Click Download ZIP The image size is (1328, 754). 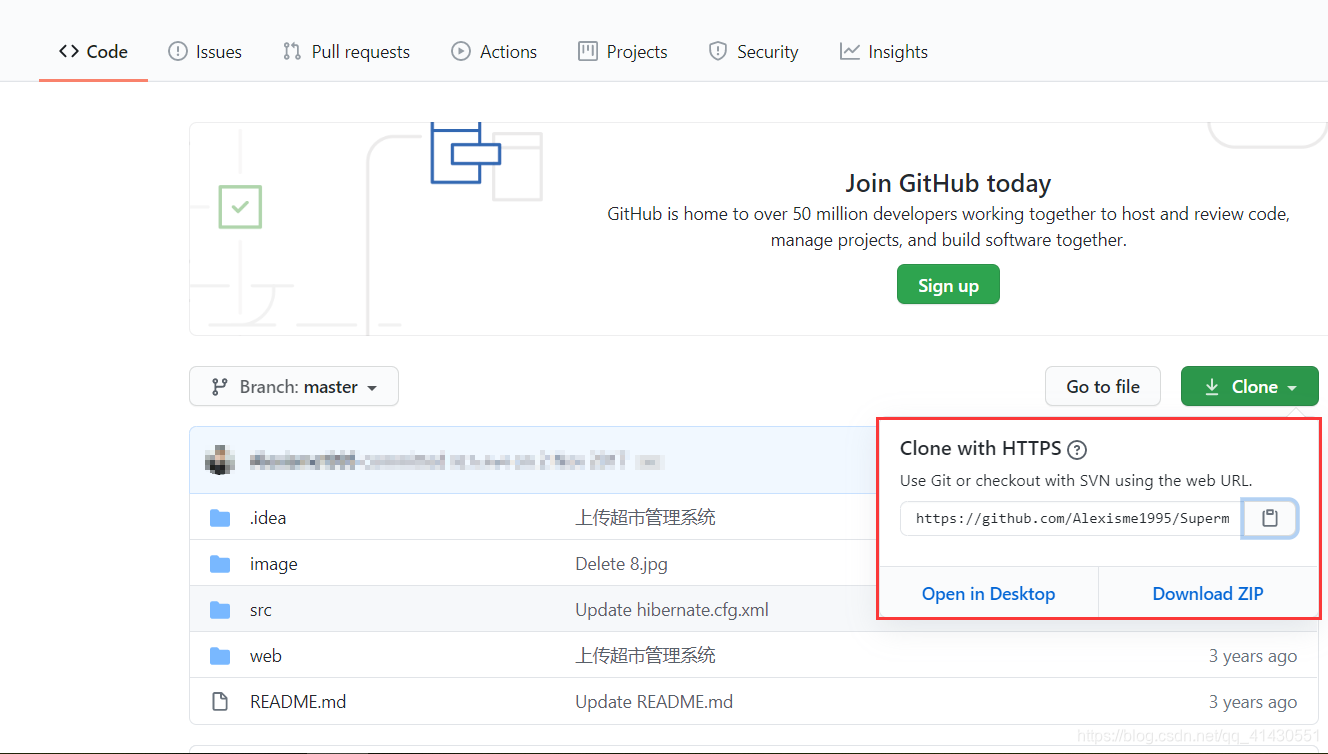(x=1208, y=594)
